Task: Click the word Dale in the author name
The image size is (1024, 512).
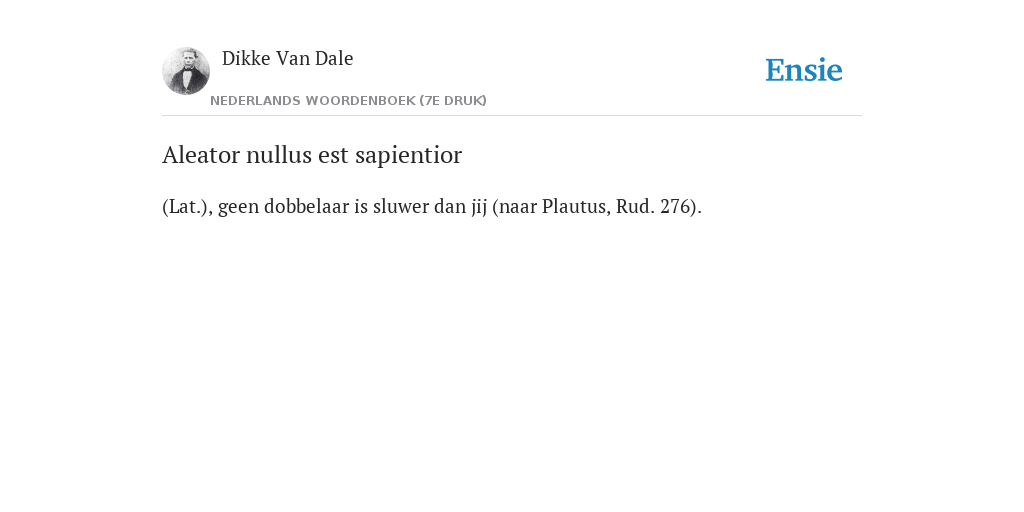Action: click(334, 58)
